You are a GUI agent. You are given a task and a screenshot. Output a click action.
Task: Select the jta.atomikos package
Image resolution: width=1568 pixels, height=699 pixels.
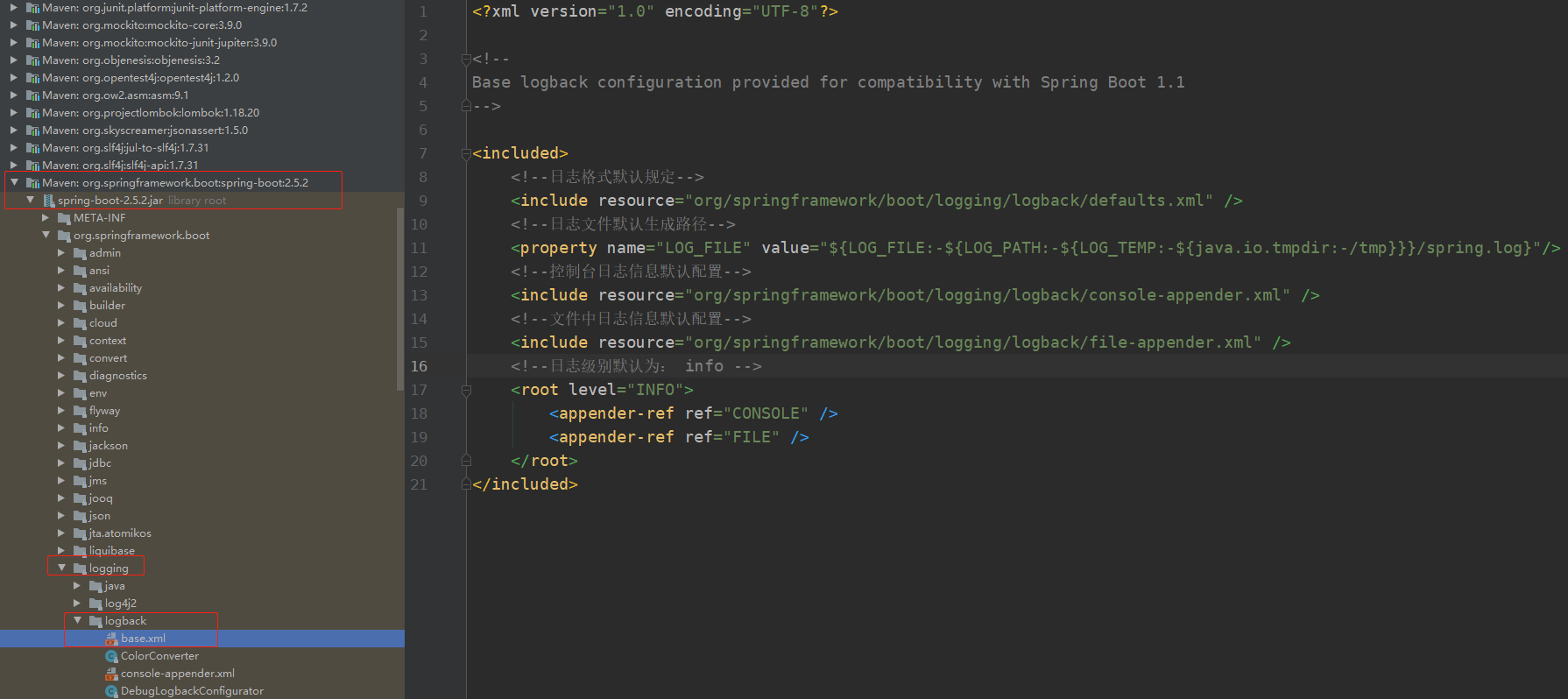pyautogui.click(x=120, y=533)
